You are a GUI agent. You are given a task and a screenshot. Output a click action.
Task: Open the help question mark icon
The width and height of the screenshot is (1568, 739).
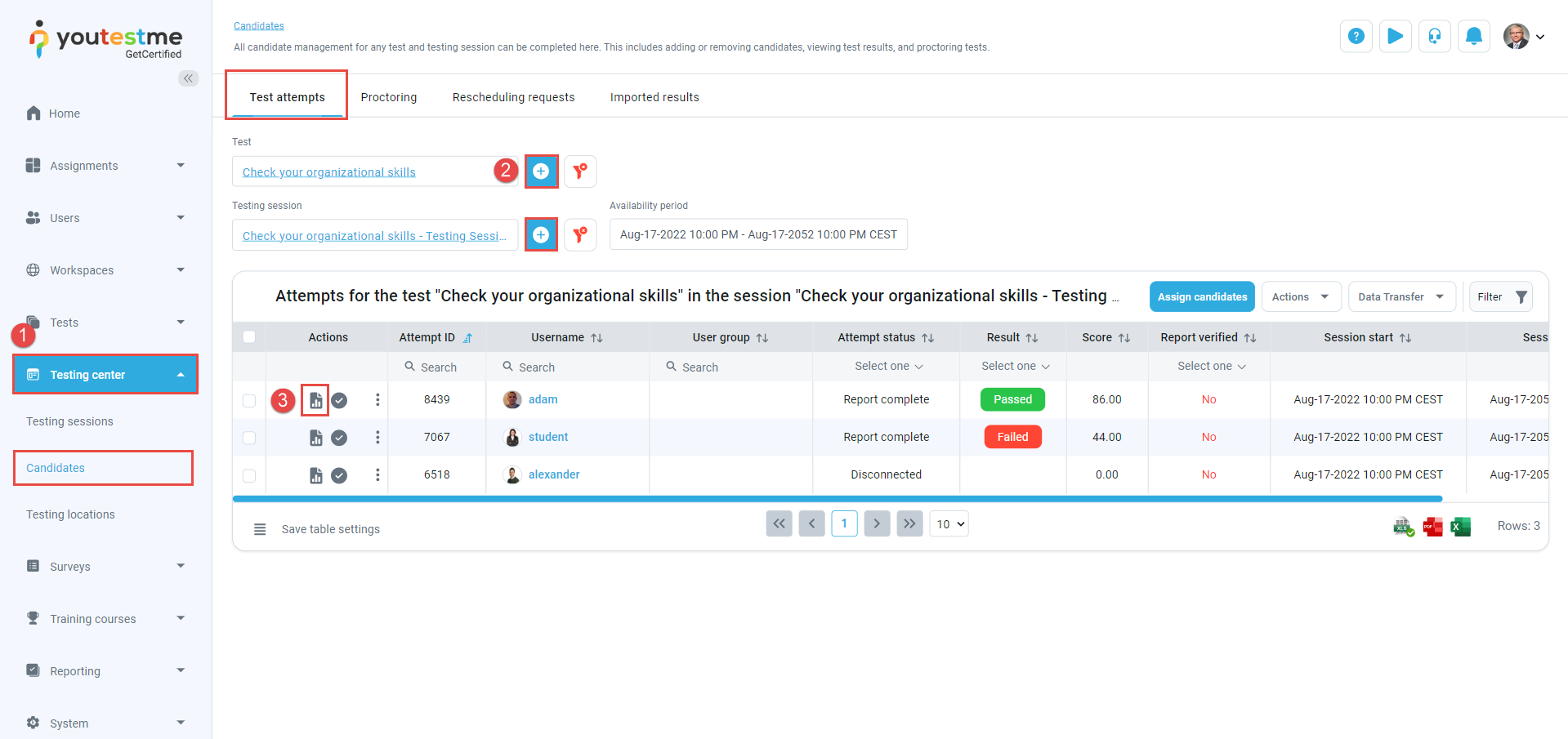point(1356,36)
